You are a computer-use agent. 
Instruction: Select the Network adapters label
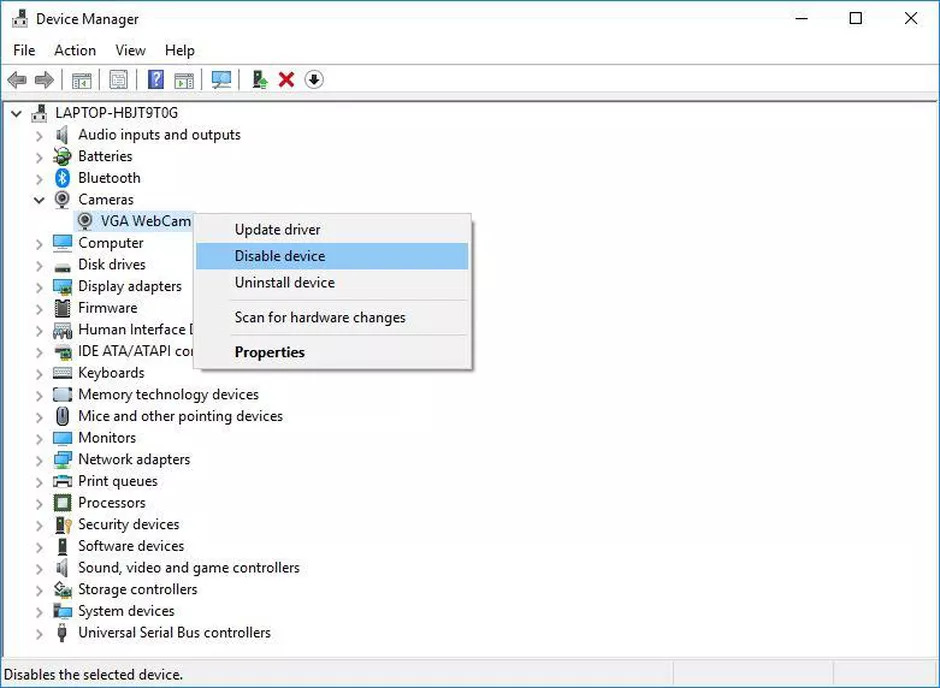click(134, 460)
